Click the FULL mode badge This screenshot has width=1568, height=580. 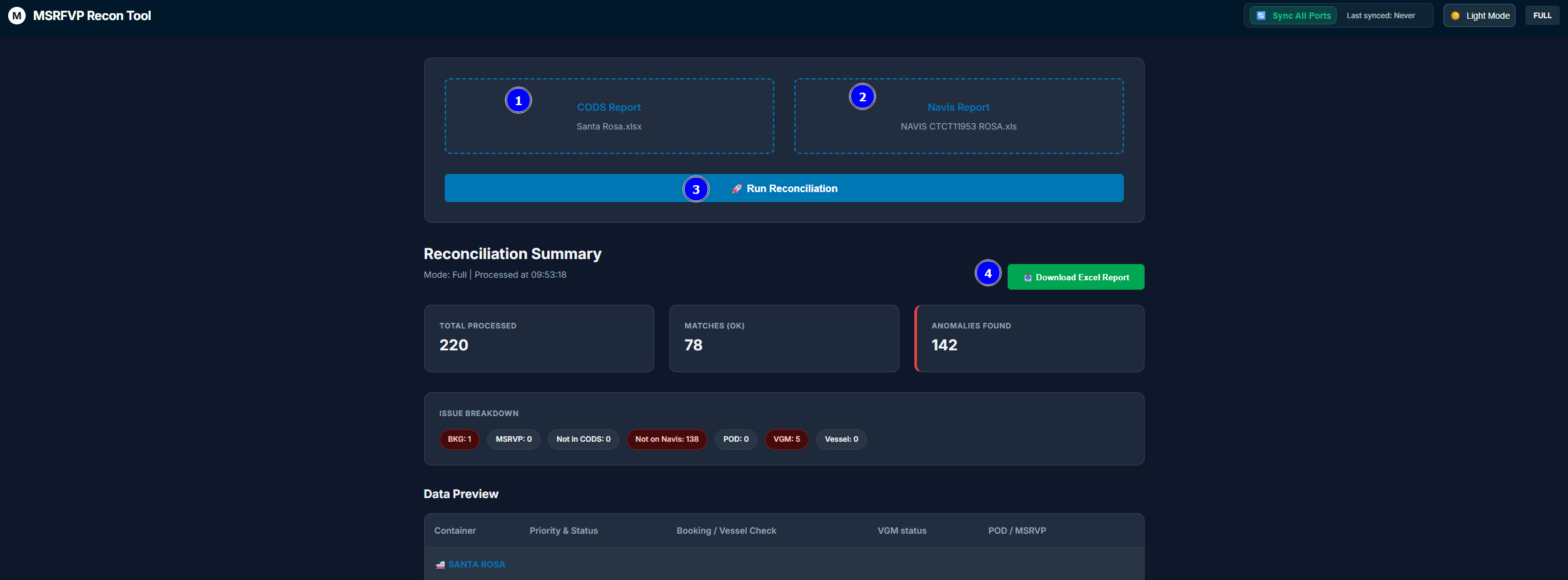[x=1542, y=16]
